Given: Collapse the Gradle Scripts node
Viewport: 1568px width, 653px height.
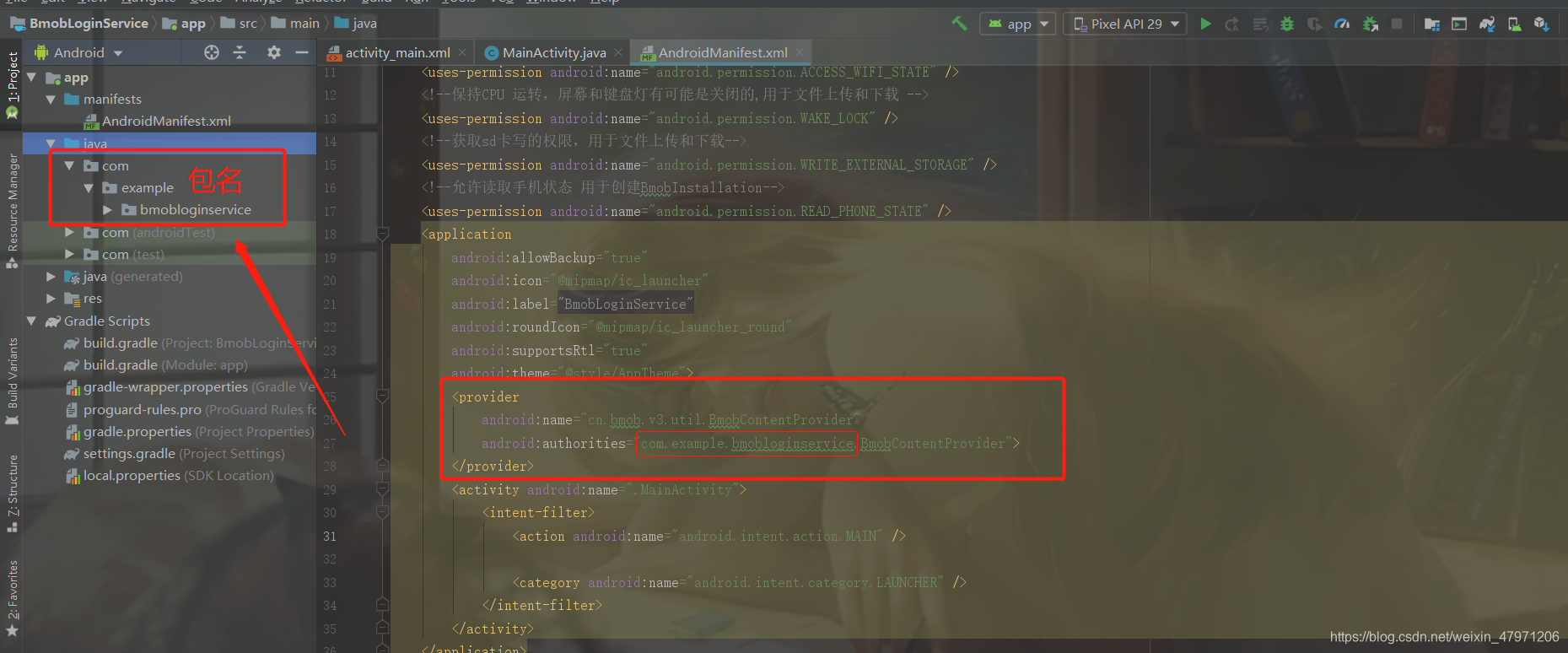Looking at the screenshot, I should pos(32,321).
